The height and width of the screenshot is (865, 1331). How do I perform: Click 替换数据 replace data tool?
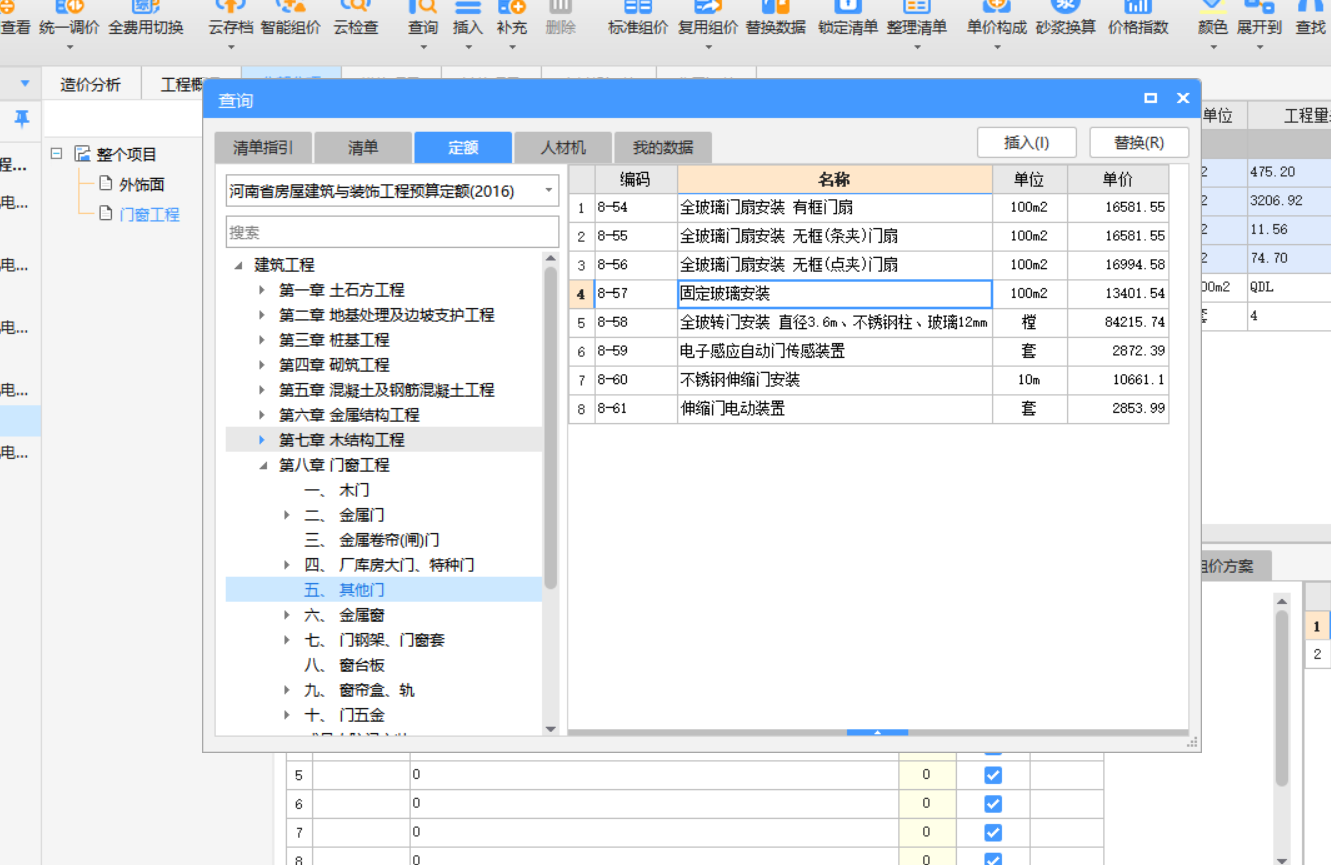(x=775, y=19)
